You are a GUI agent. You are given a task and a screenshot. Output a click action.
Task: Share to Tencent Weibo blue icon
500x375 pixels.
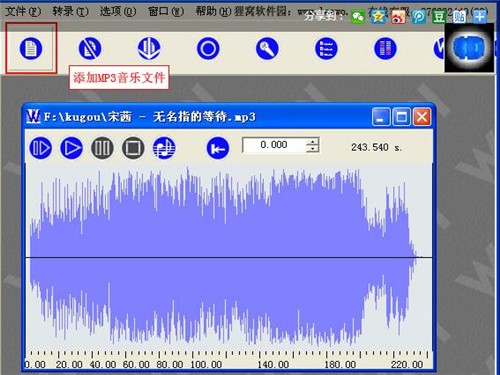click(419, 17)
